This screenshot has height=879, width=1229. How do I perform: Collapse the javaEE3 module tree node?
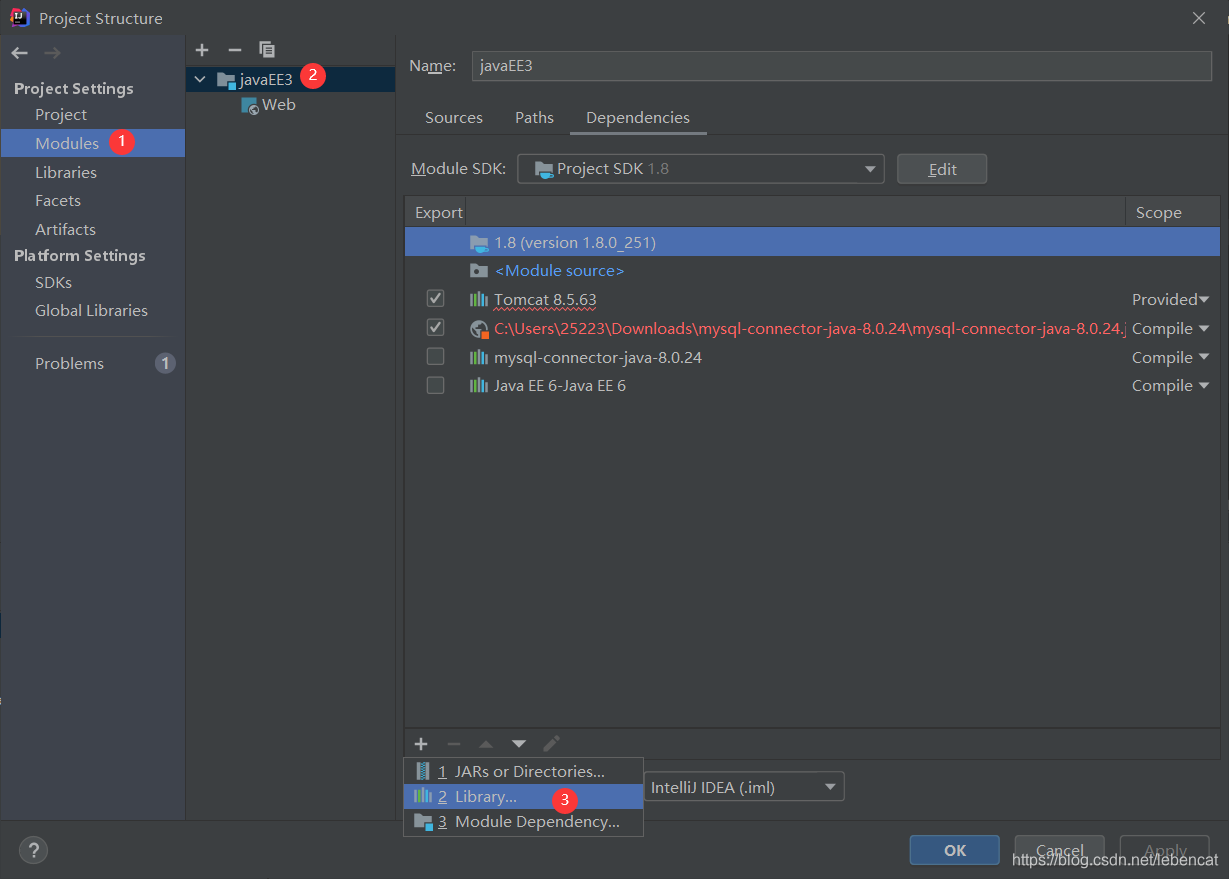[x=200, y=79]
